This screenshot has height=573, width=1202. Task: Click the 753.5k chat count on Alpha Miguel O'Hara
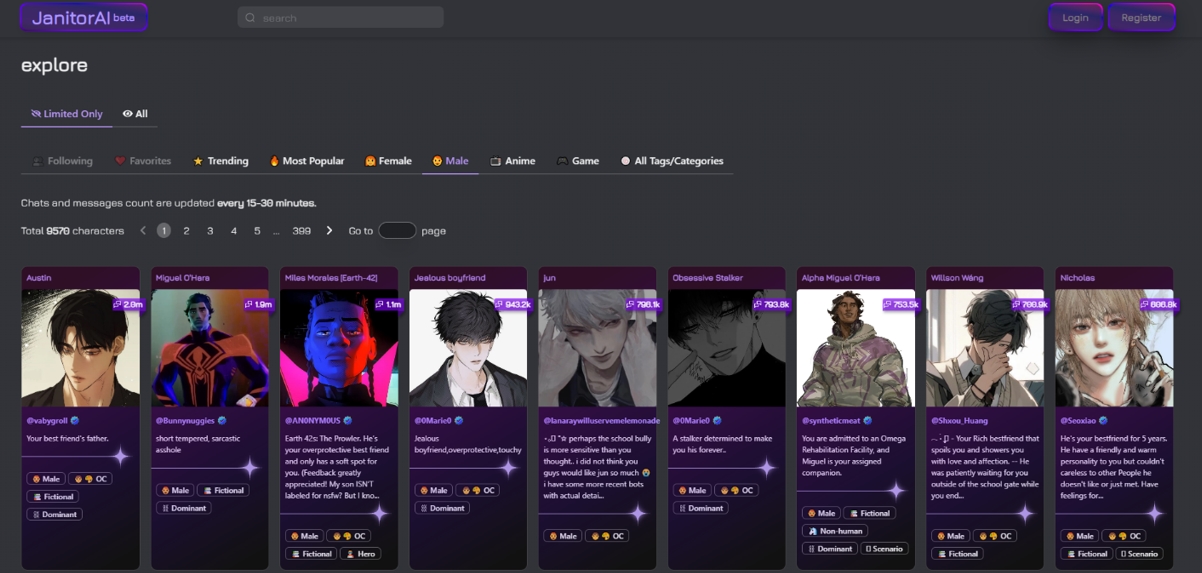point(901,304)
